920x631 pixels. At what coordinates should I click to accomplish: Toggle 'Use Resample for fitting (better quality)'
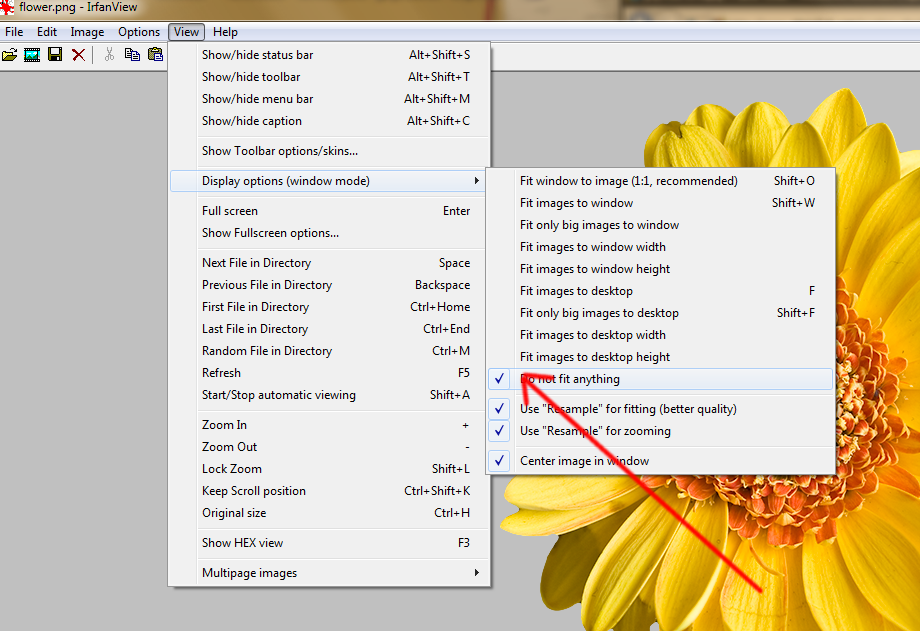tap(660, 409)
